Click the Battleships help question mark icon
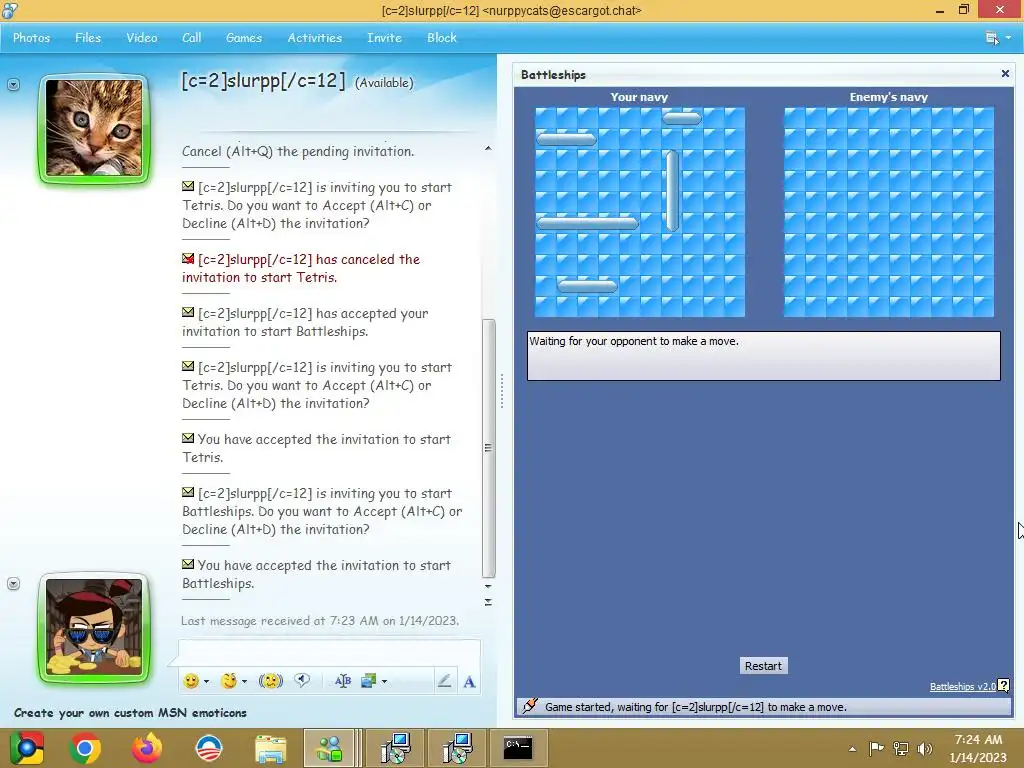1024x768 pixels. (x=1004, y=685)
